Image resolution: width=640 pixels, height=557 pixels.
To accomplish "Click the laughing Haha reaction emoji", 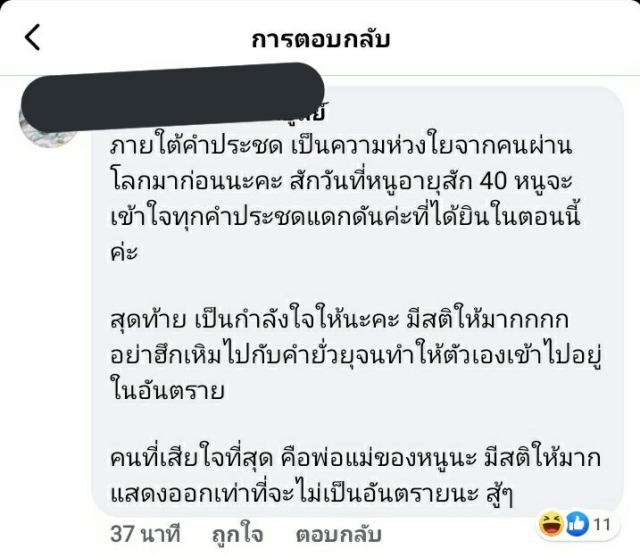I will (x=551, y=525).
